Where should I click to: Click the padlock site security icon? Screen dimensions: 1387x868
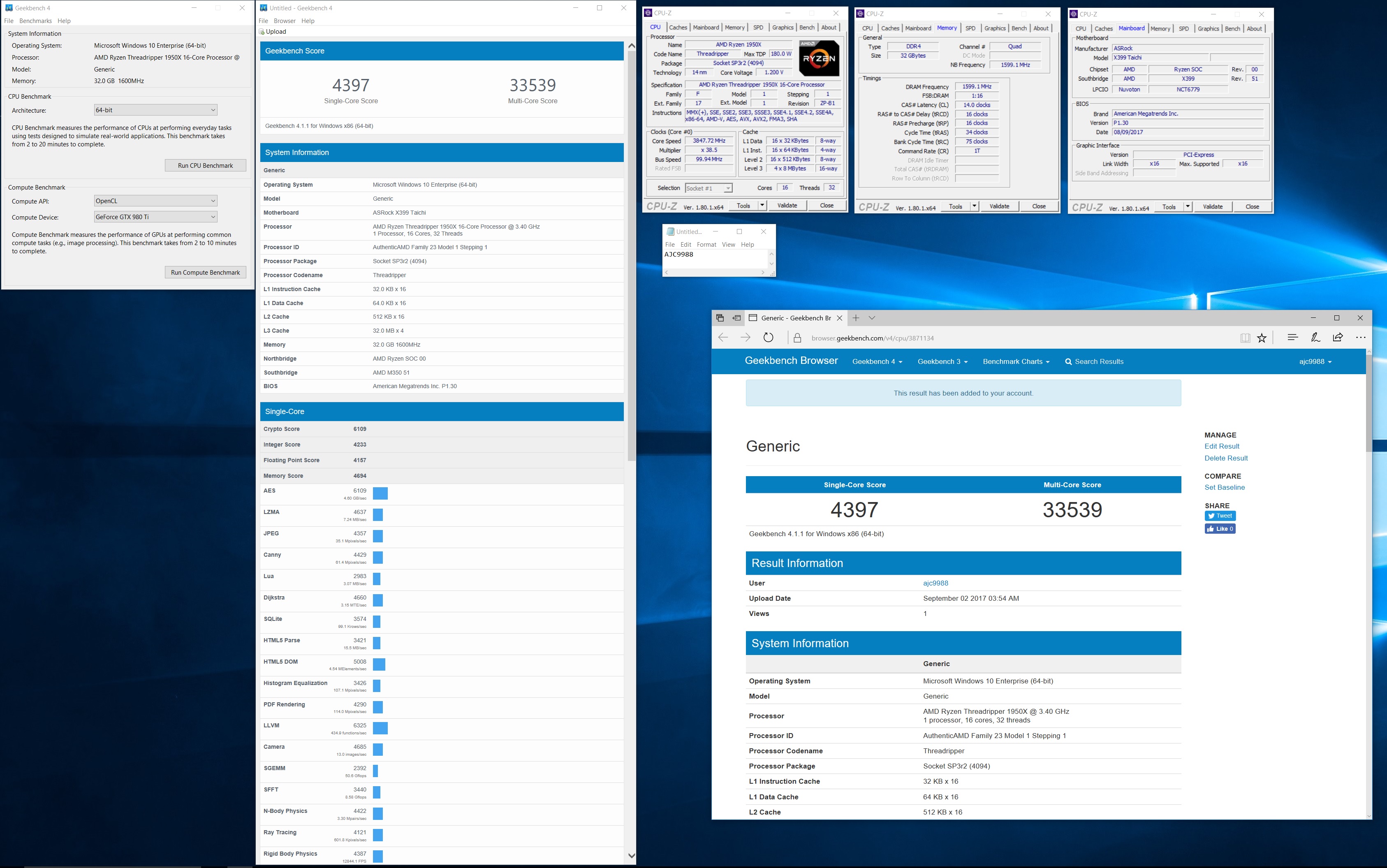click(797, 338)
